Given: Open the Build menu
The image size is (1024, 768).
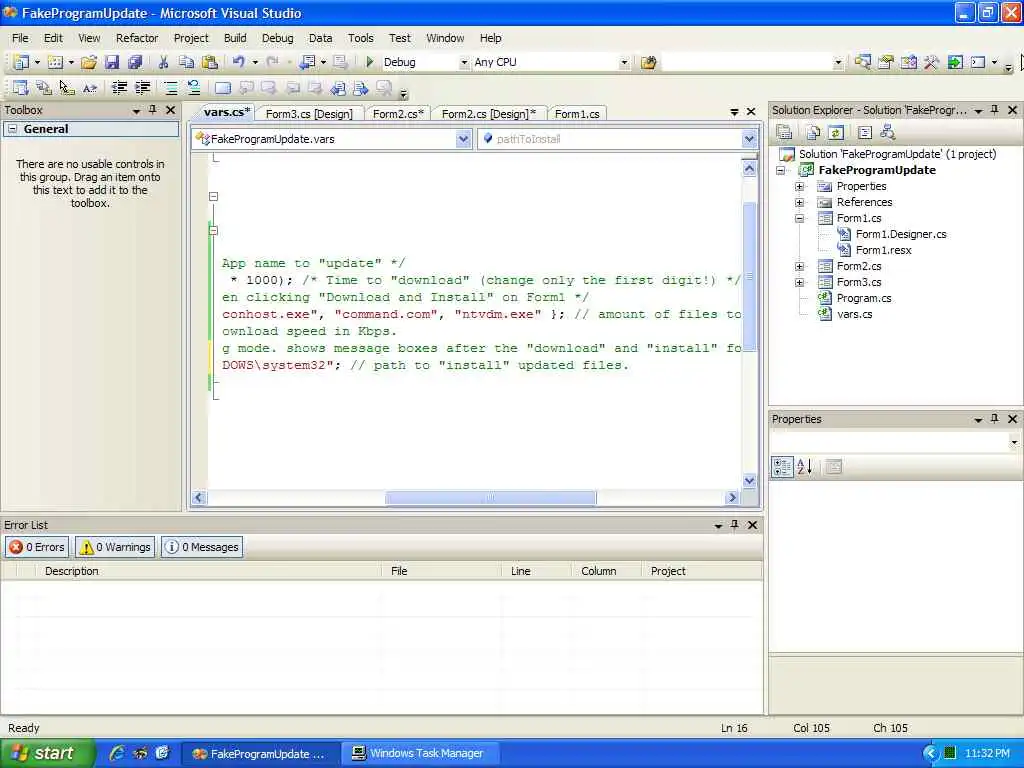Looking at the screenshot, I should (235, 38).
